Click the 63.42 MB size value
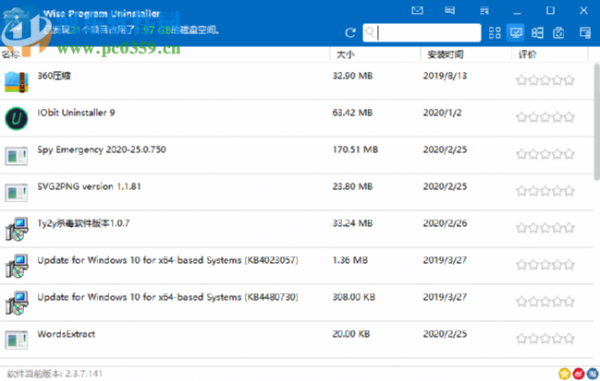The height and width of the screenshot is (381, 600). click(352, 112)
